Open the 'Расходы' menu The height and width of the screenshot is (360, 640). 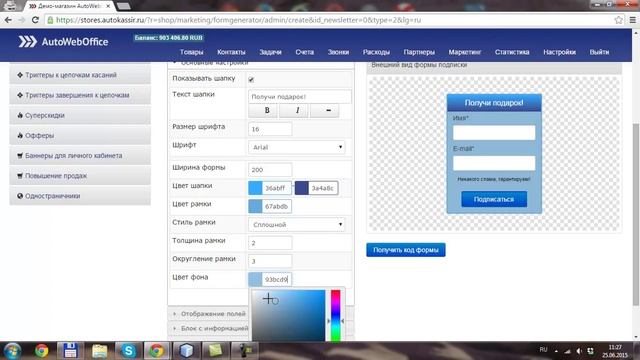(376, 52)
